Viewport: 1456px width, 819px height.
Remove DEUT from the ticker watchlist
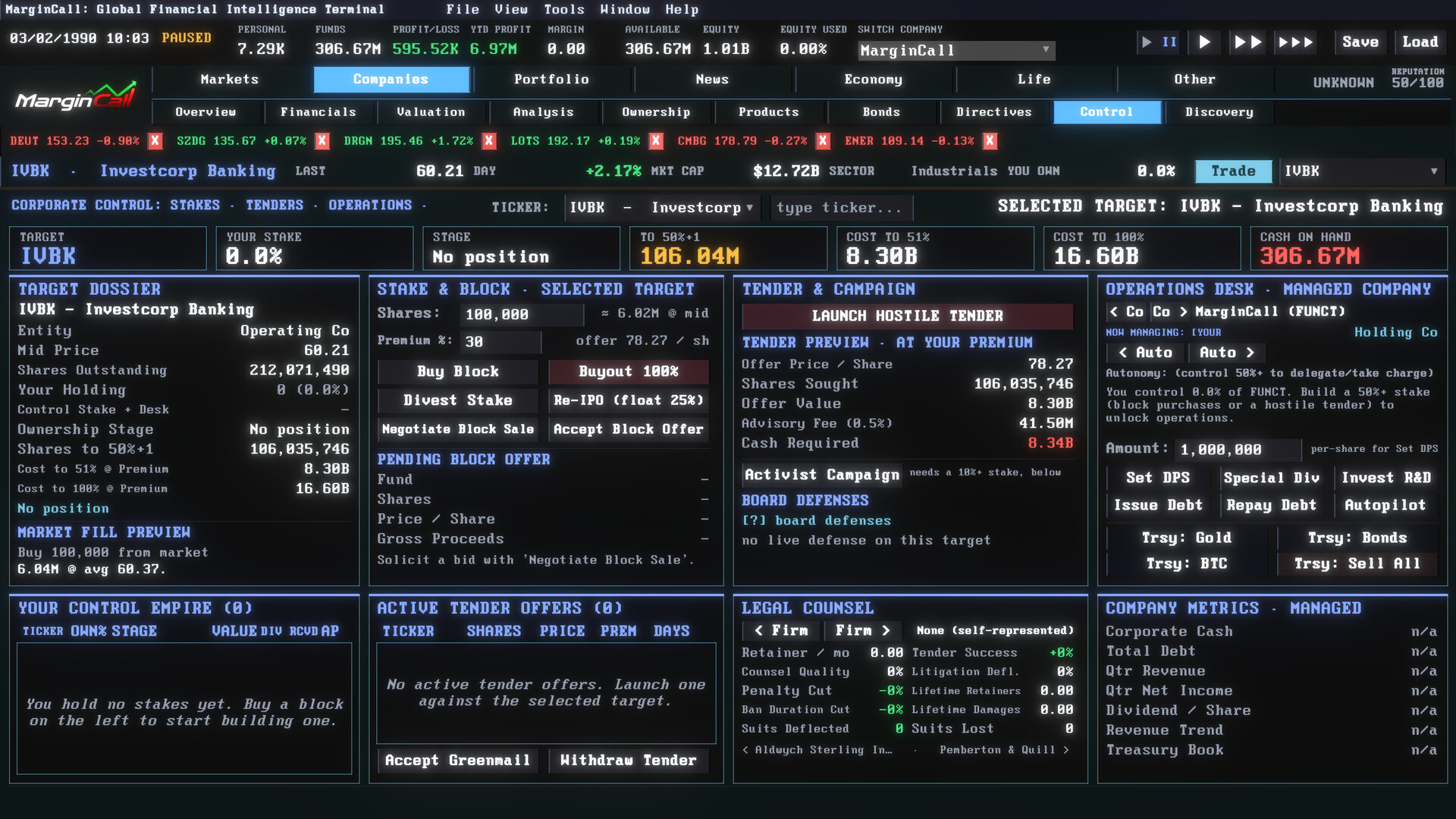click(x=155, y=141)
